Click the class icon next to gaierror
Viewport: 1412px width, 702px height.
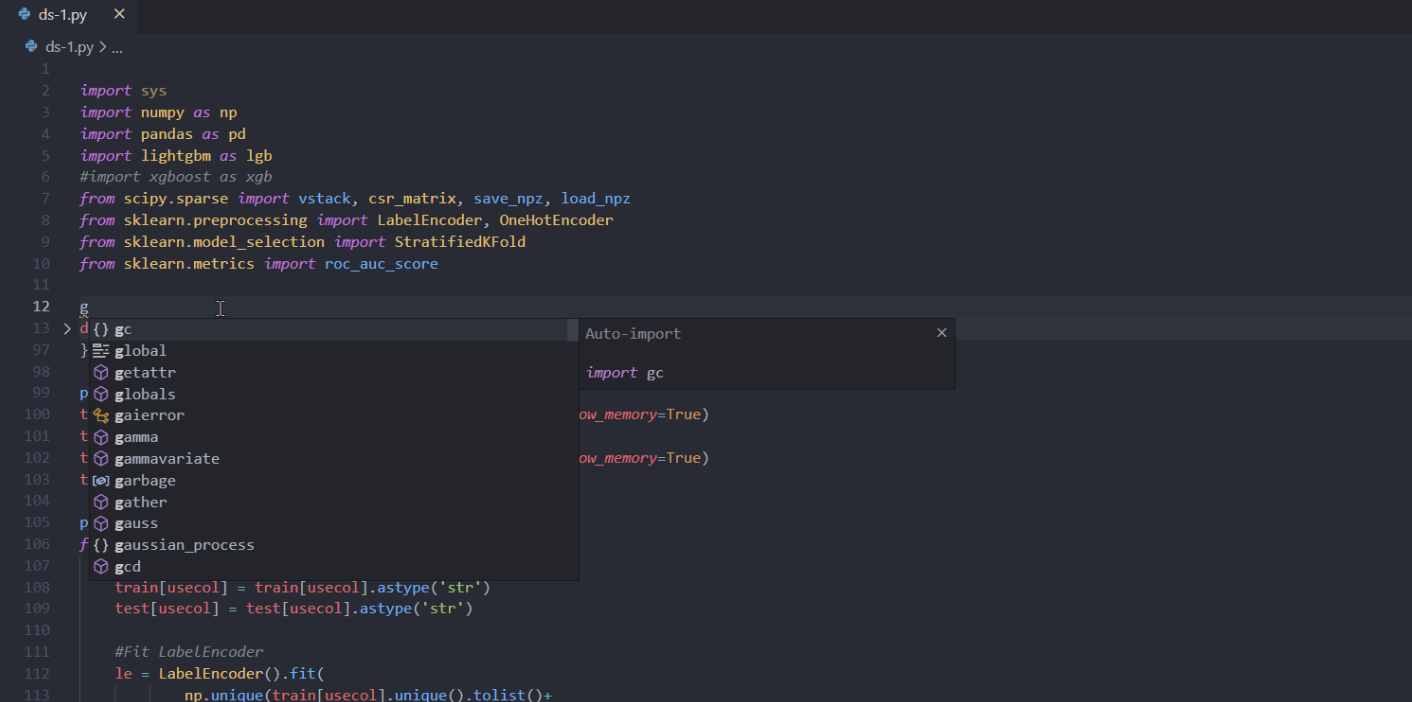click(100, 415)
